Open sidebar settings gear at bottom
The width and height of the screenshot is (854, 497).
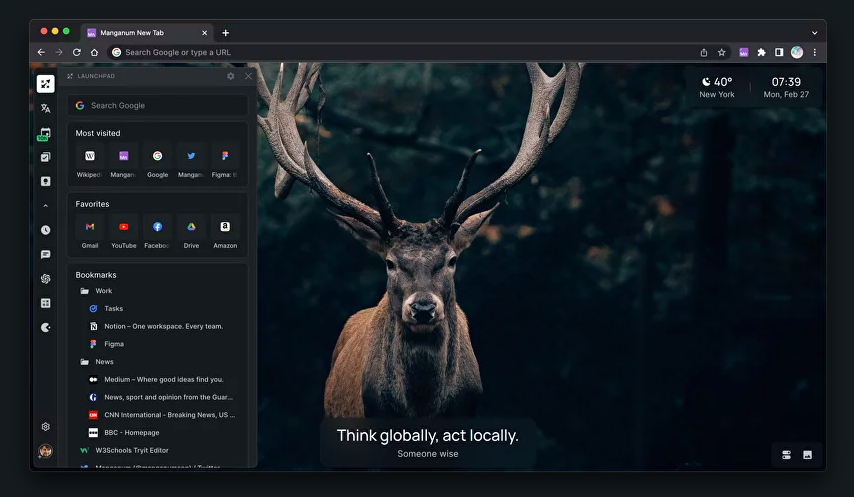46,427
